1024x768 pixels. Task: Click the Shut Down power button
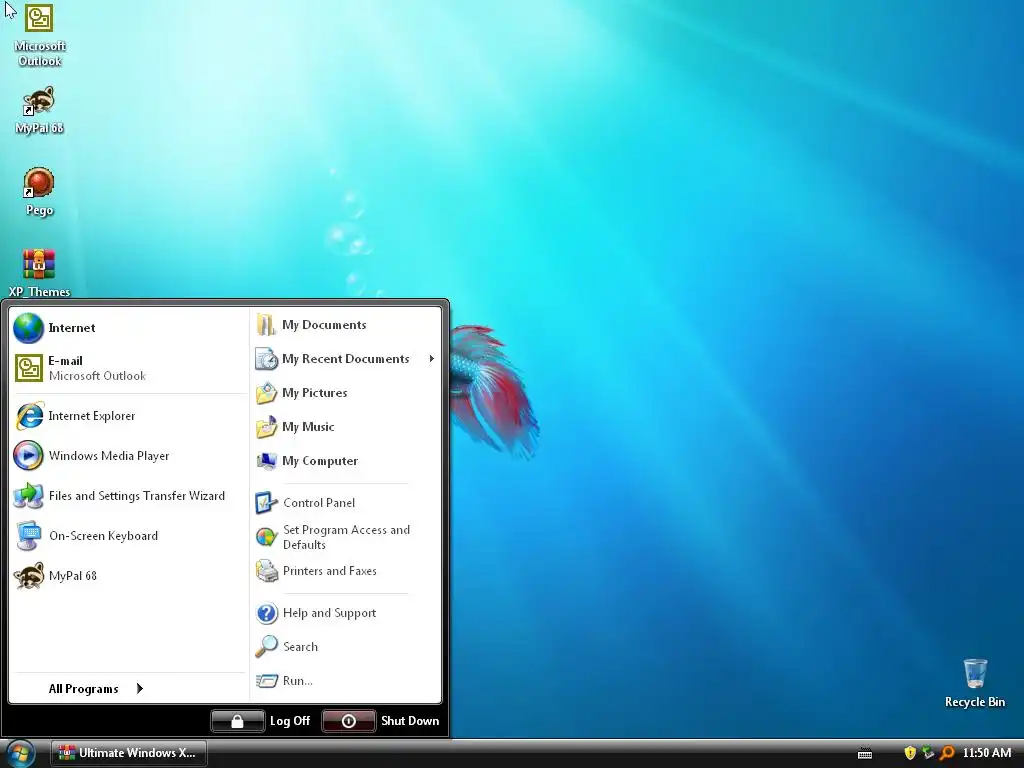(349, 721)
